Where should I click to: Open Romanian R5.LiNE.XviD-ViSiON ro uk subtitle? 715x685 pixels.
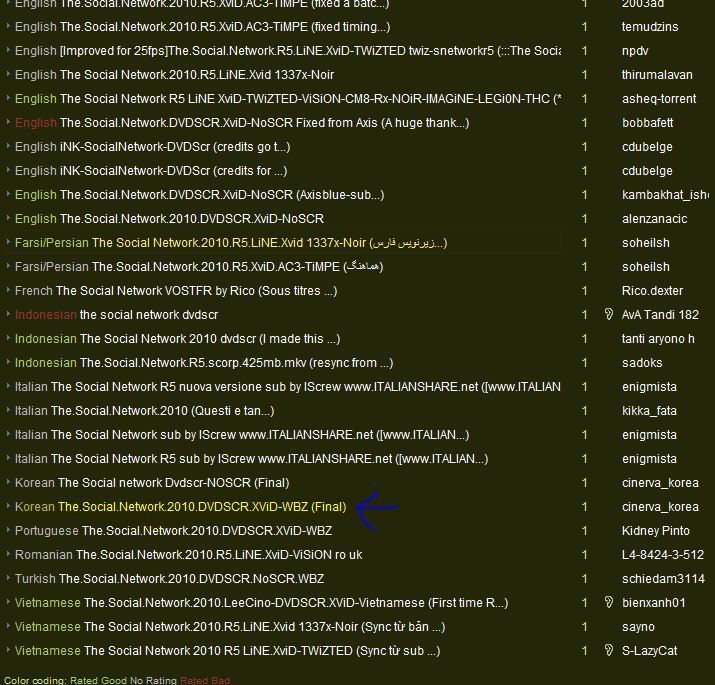point(188,555)
